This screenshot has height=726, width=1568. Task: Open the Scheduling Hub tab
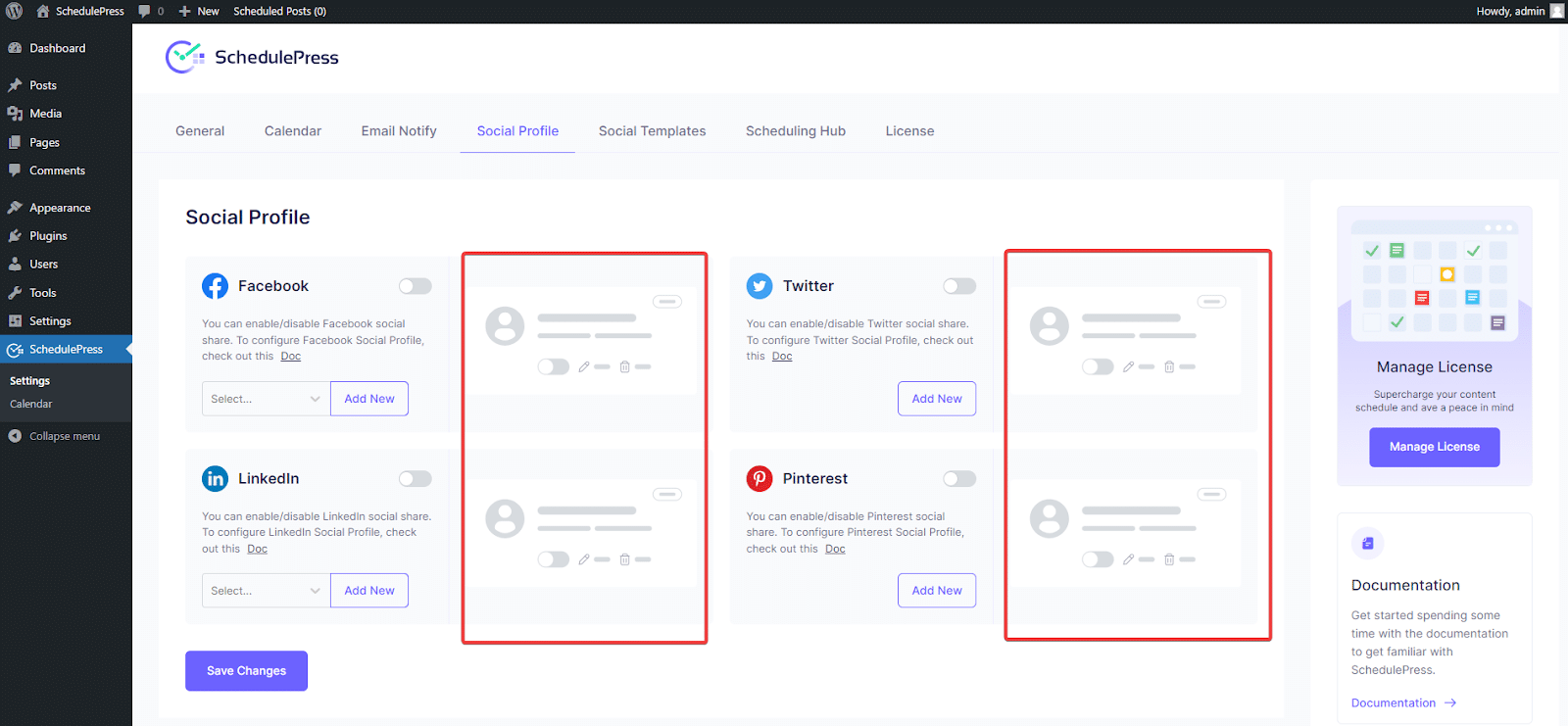click(x=796, y=130)
